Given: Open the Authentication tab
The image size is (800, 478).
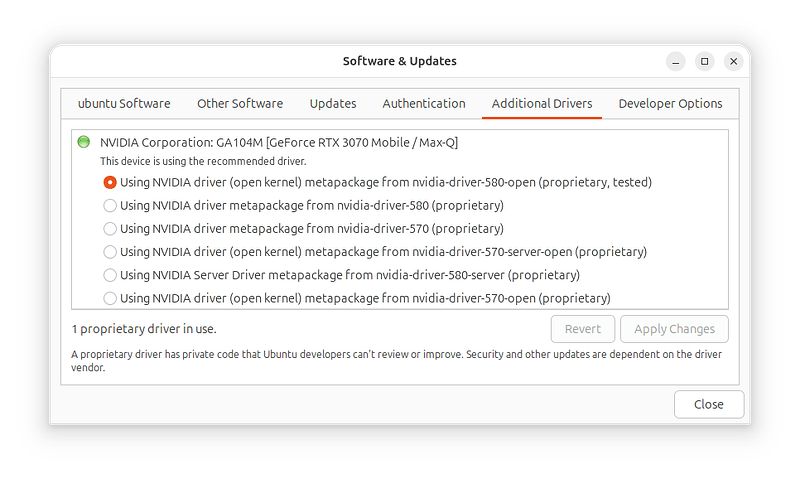Looking at the screenshot, I should point(424,104).
